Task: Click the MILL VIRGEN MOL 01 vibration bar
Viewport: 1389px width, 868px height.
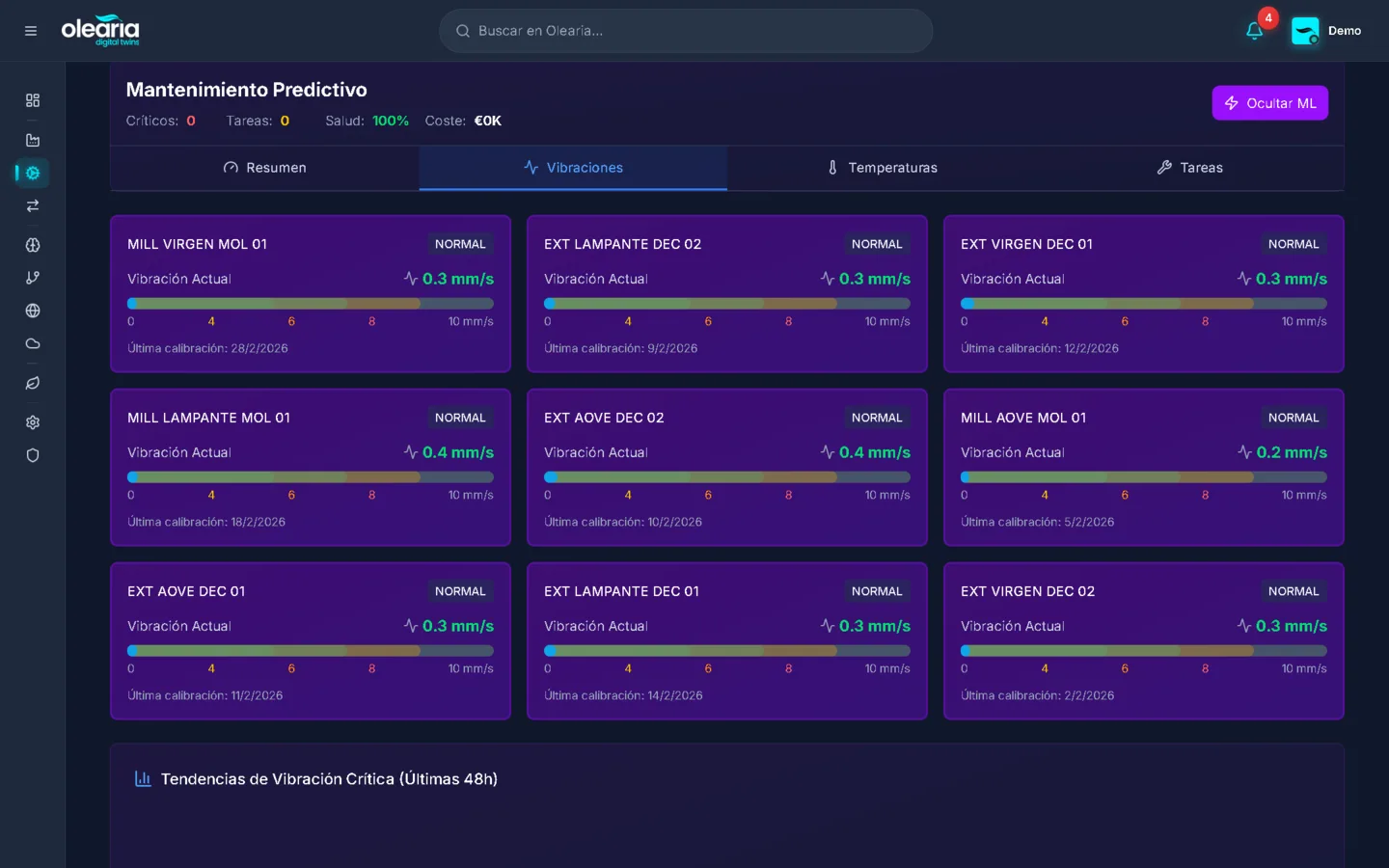Action: tap(310, 303)
